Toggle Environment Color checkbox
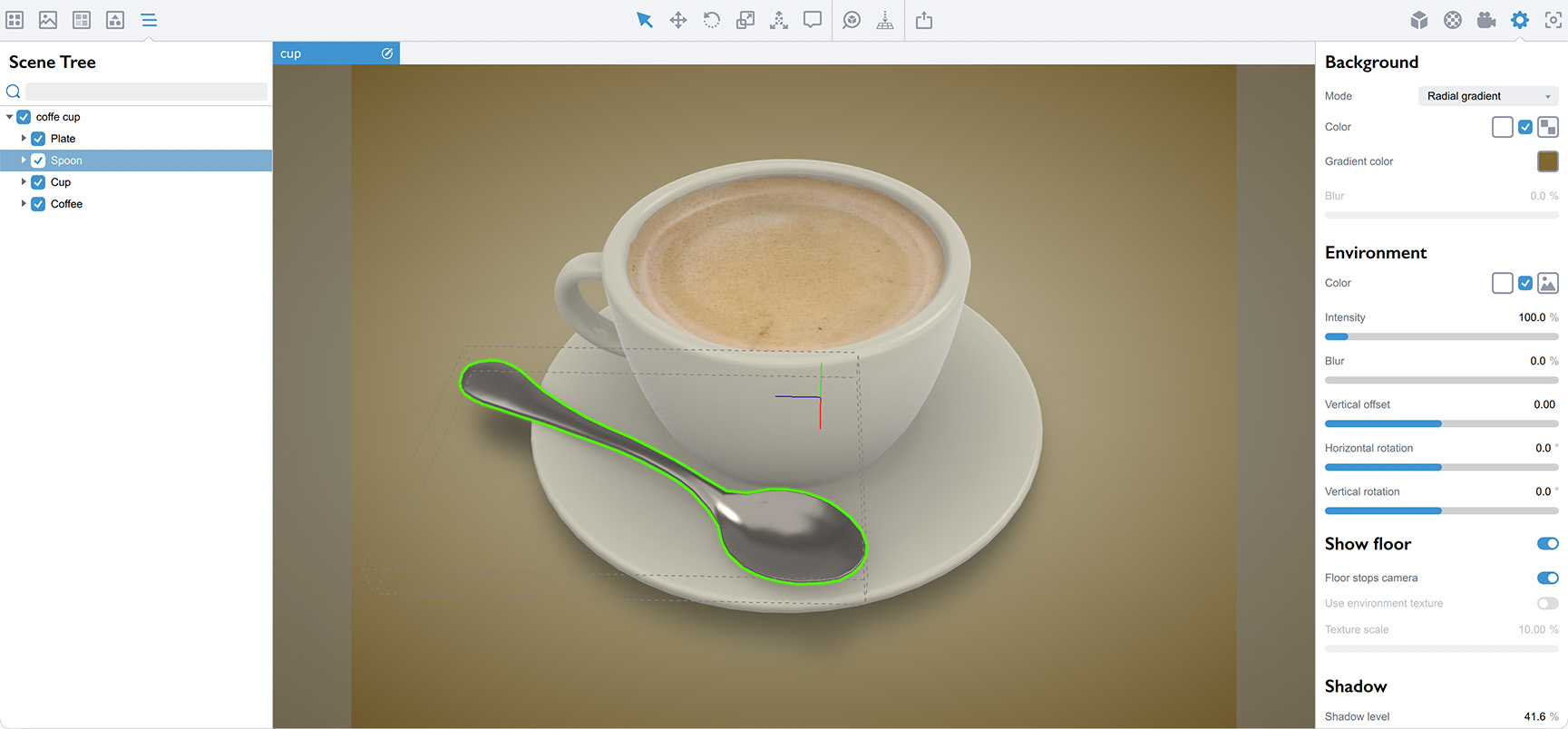The image size is (1568, 729). (x=1525, y=283)
